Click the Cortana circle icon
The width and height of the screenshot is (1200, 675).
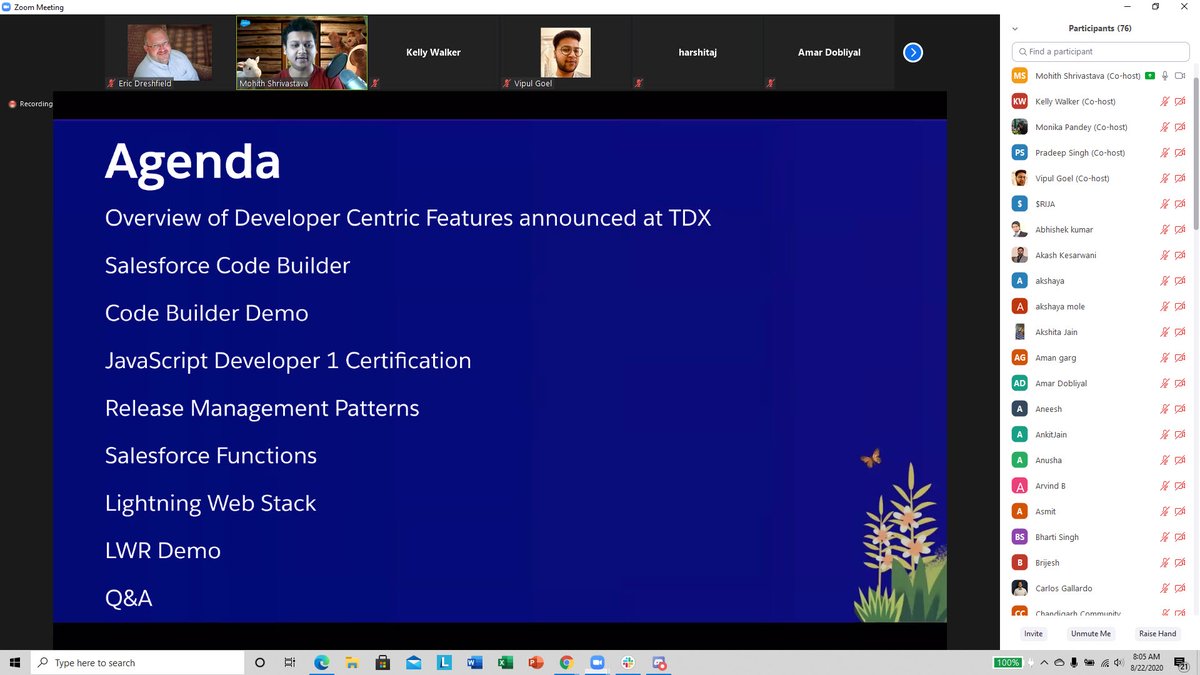pos(260,662)
